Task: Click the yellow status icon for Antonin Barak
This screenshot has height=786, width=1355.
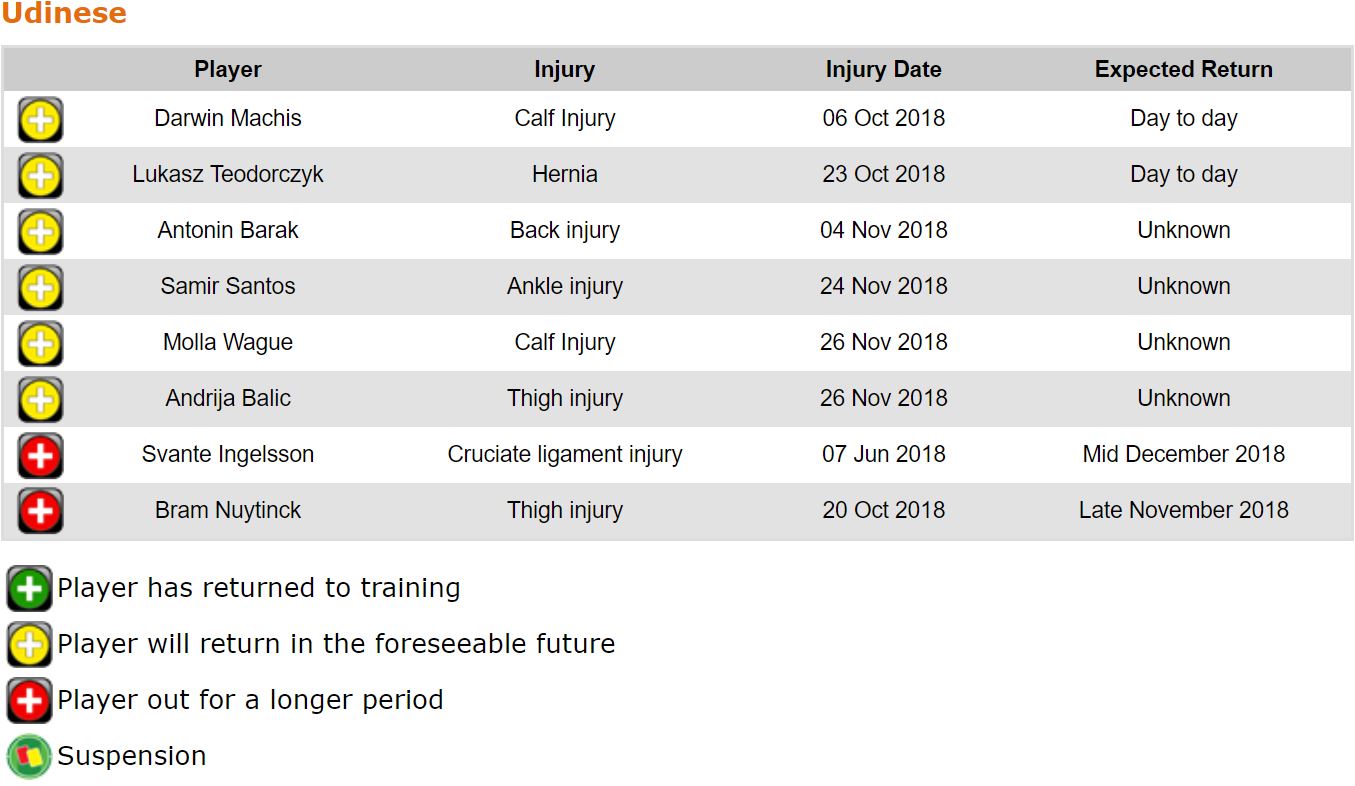Action: [40, 232]
